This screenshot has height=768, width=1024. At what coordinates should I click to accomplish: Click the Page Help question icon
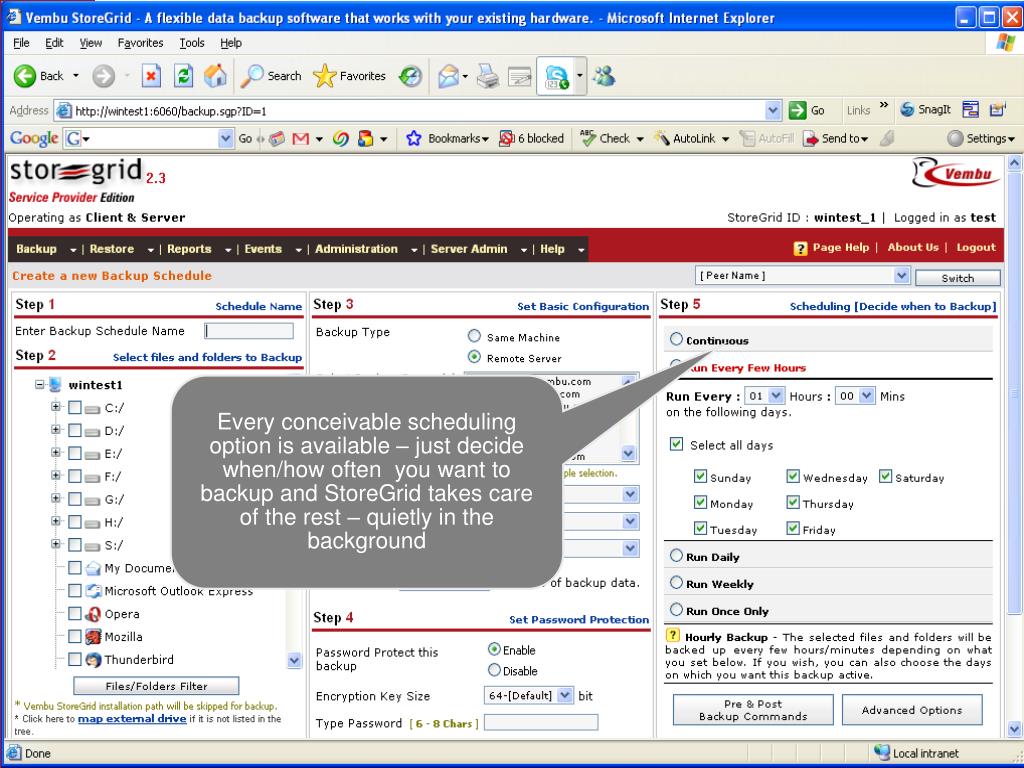click(800, 248)
